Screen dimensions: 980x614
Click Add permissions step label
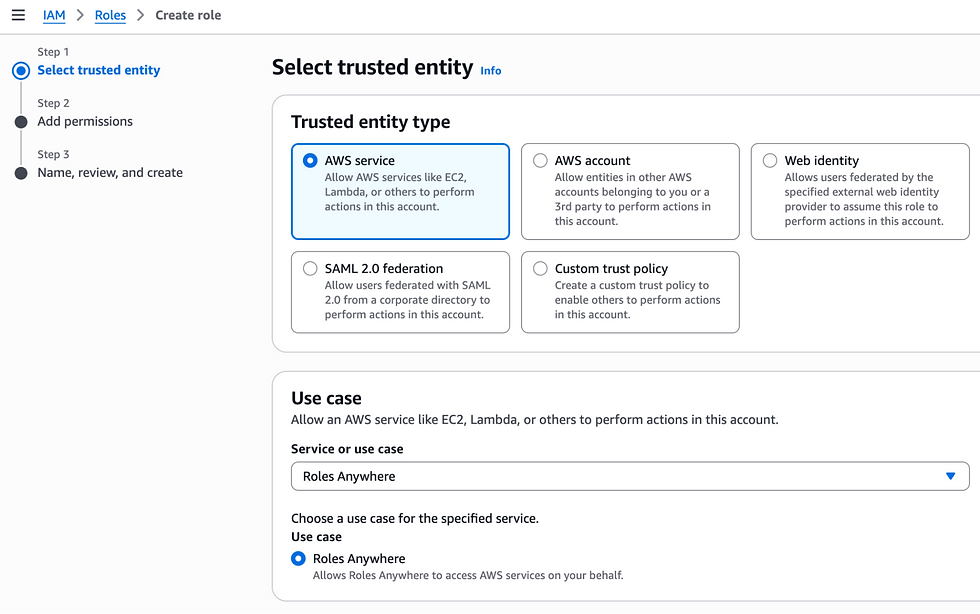pos(85,121)
